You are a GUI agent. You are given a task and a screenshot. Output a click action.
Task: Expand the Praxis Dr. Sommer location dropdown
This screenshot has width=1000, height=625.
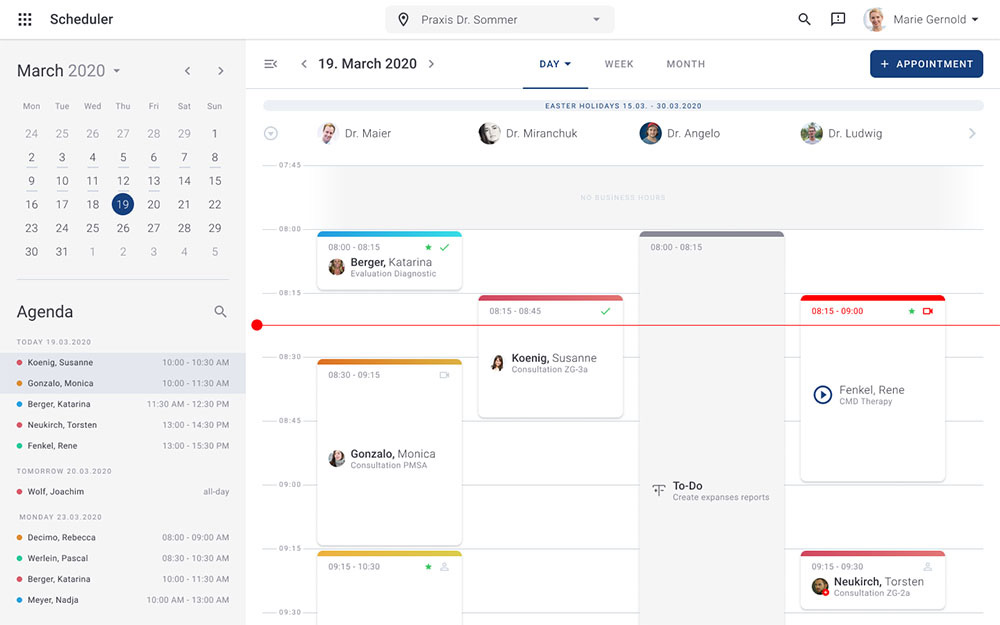(597, 20)
